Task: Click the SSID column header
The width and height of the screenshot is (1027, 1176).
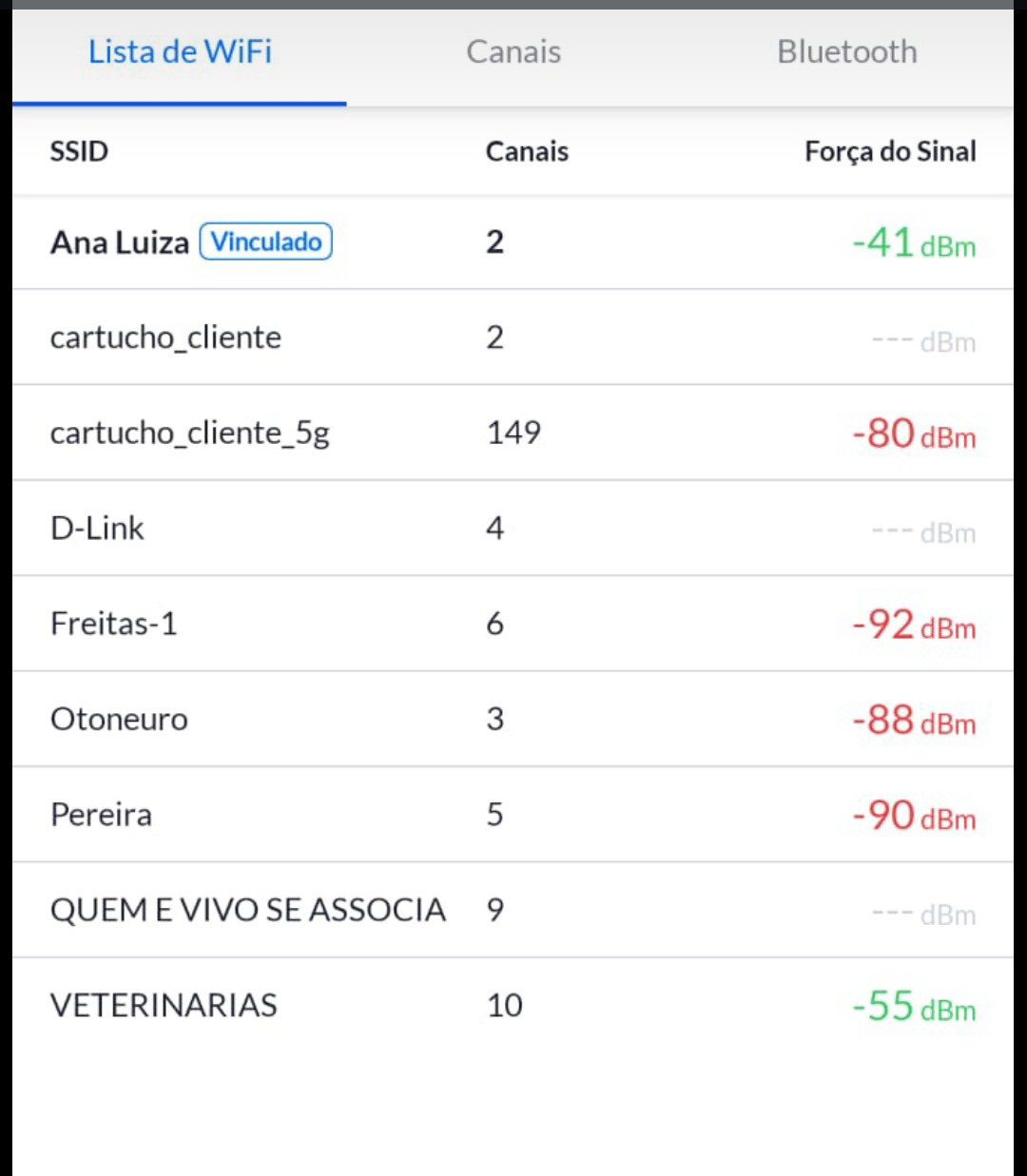Action: tap(79, 151)
